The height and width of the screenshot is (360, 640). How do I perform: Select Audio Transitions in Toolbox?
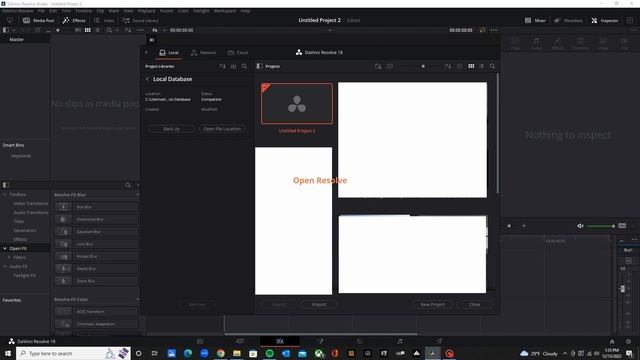point(31,213)
